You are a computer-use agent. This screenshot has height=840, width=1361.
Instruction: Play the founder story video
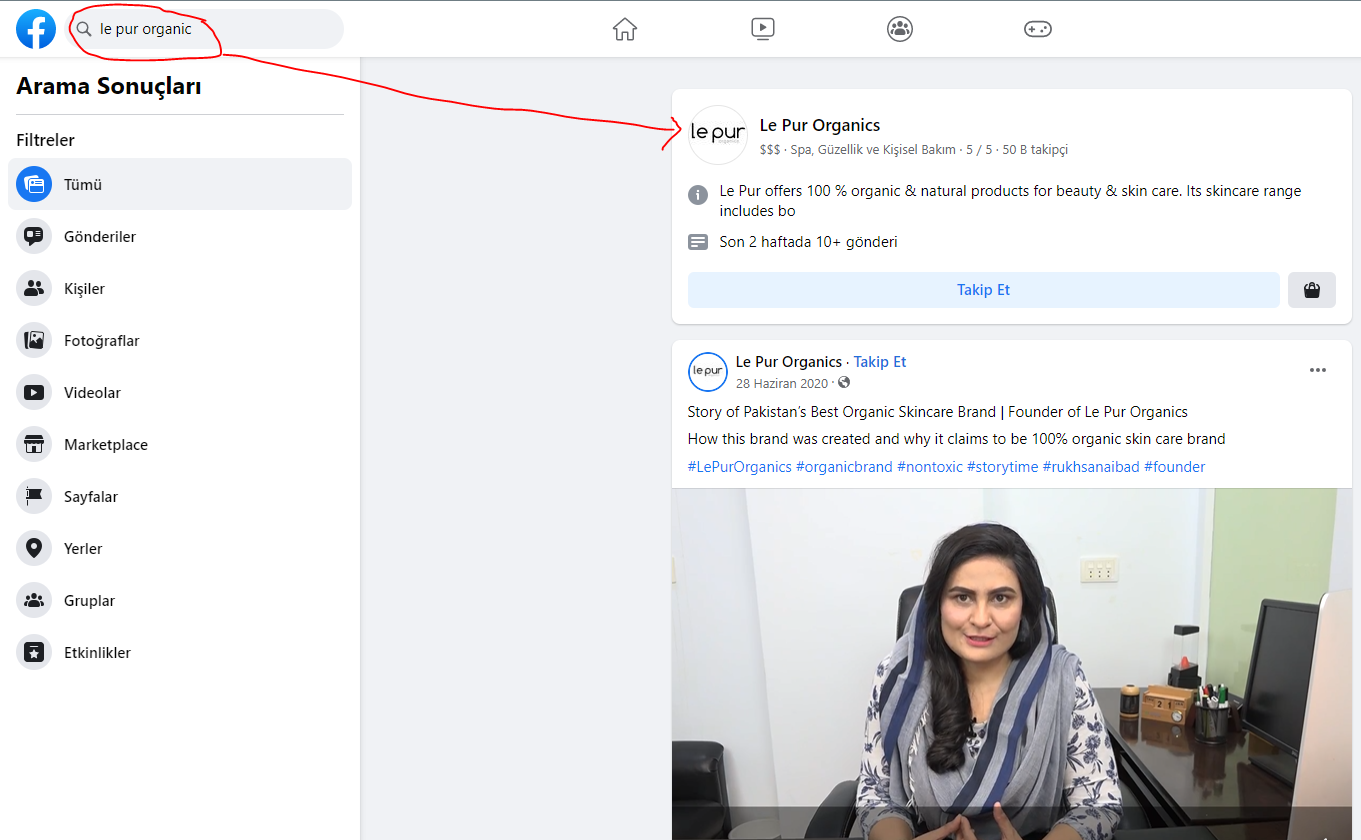[x=1012, y=664]
